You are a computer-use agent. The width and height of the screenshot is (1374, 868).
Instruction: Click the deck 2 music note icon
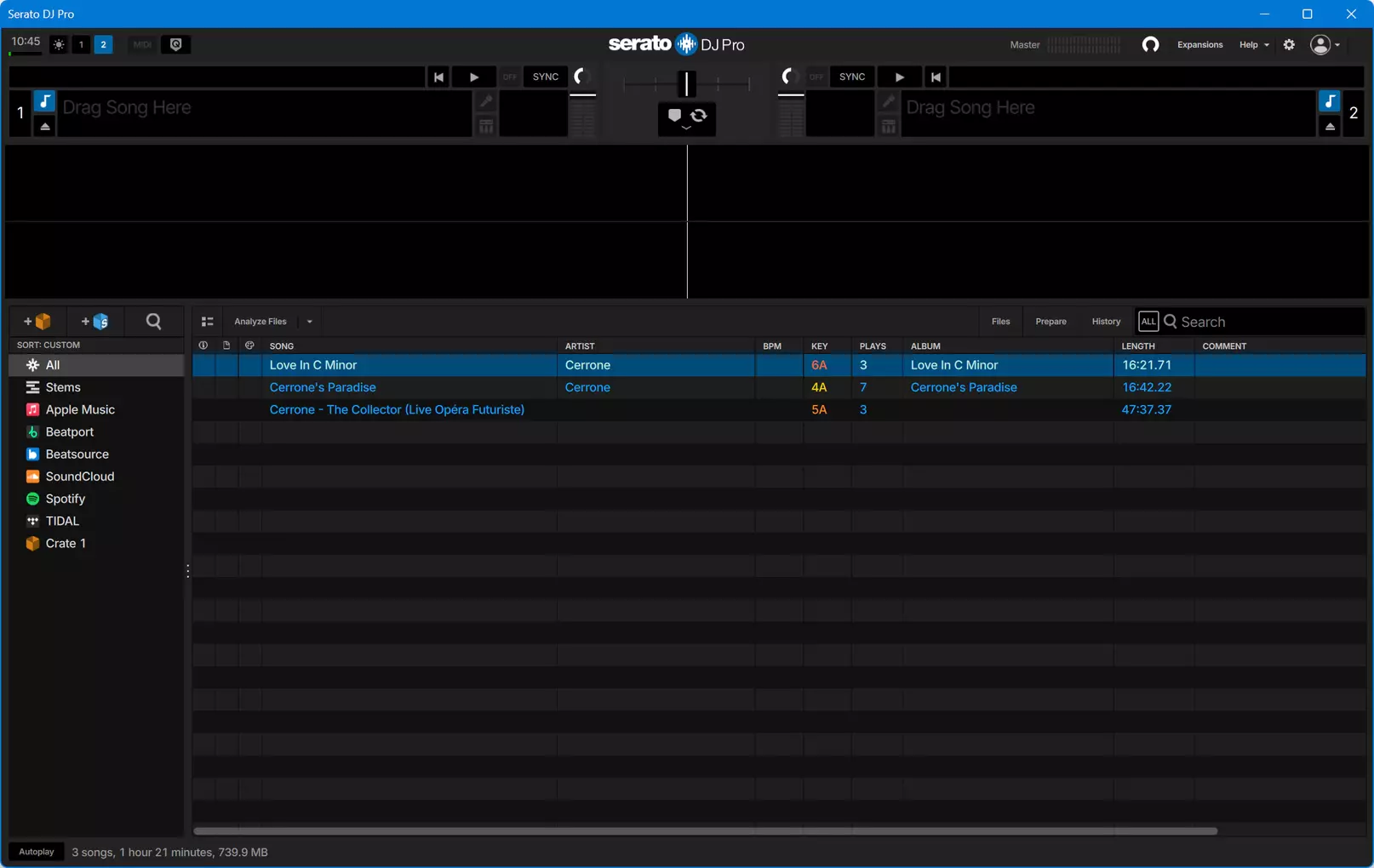coord(1330,101)
